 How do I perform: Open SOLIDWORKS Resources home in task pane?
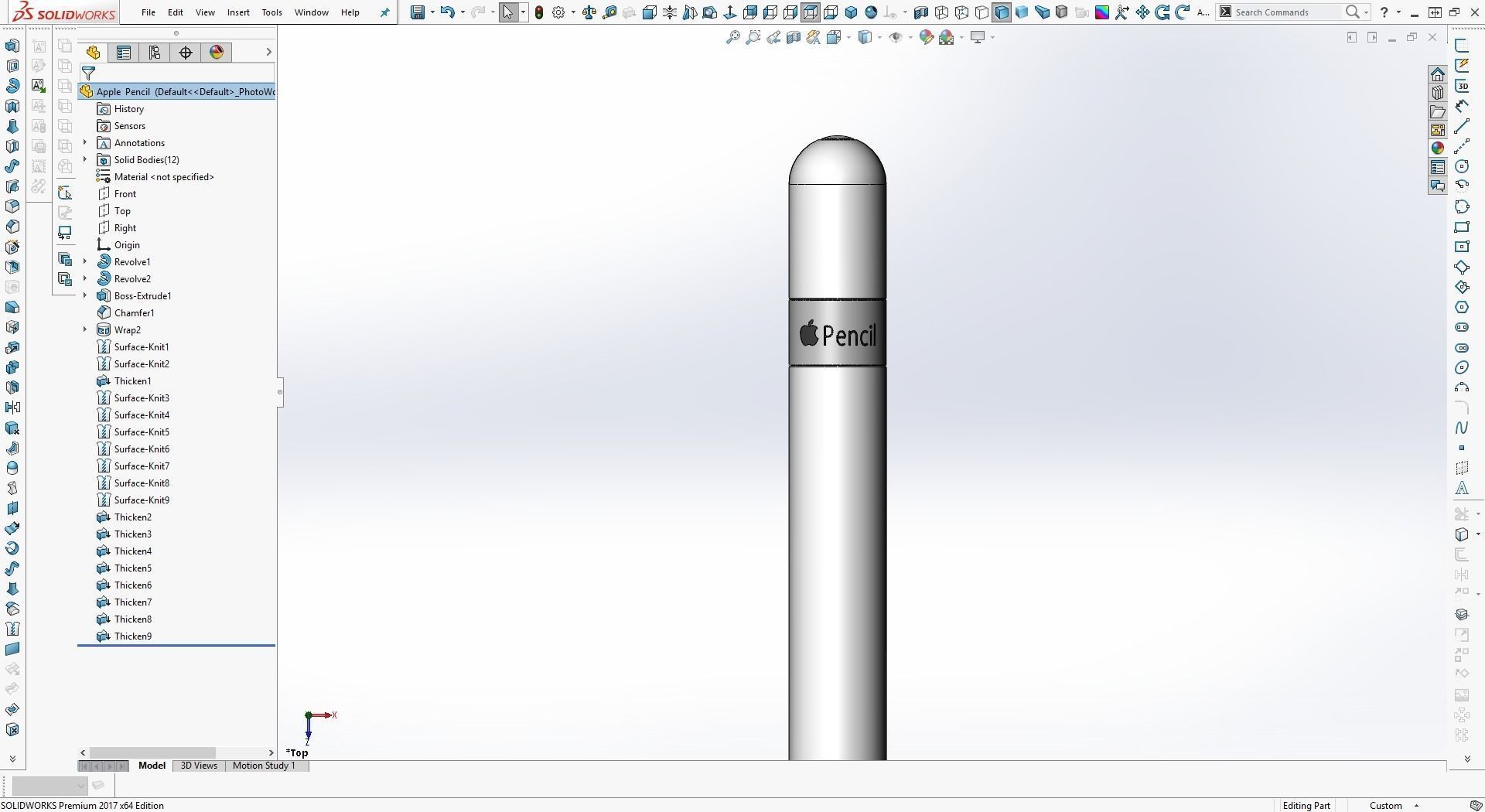[x=1438, y=74]
